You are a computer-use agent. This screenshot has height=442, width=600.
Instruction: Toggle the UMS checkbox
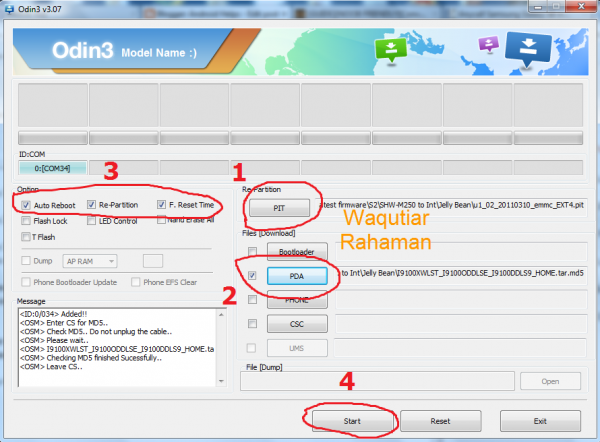251,348
